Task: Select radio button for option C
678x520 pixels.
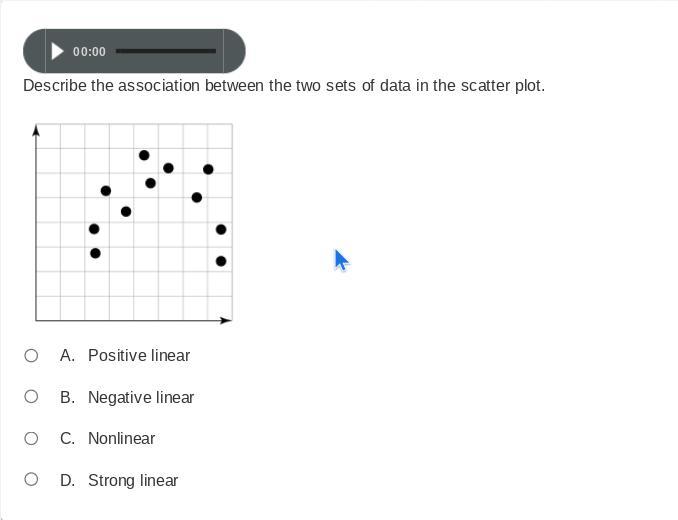Action: coord(31,438)
